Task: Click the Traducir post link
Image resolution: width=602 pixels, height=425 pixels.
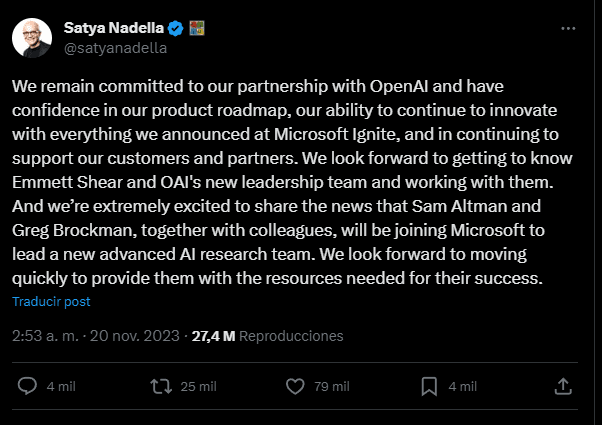Action: [51, 301]
